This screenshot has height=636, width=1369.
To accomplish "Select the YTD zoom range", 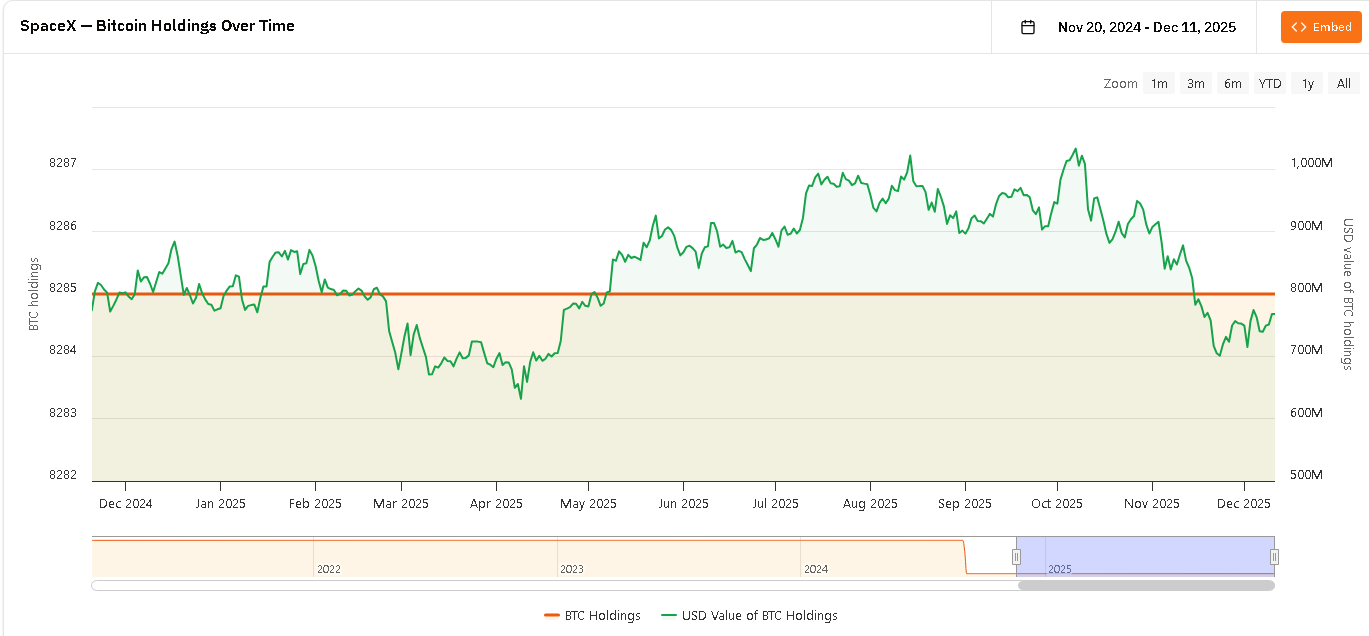I will click(1270, 84).
